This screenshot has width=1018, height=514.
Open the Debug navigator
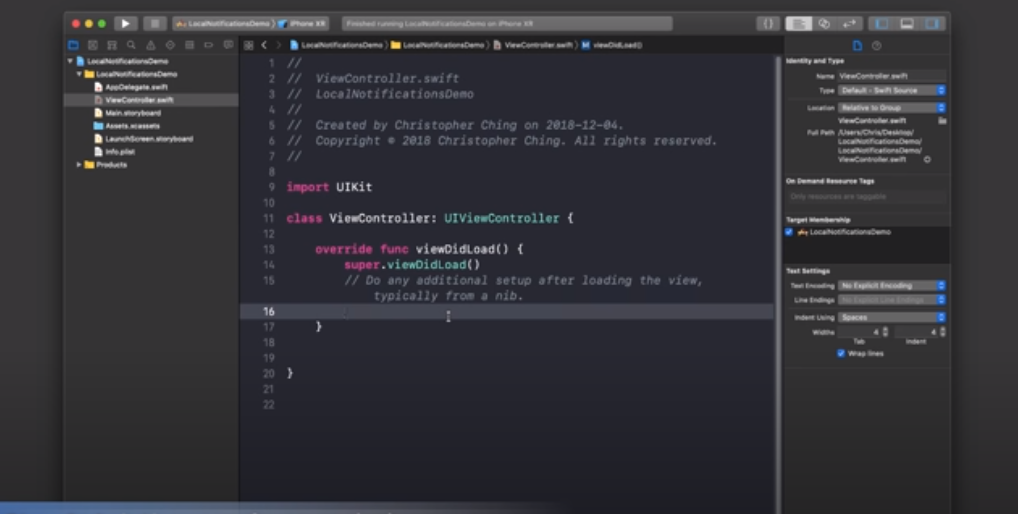[x=190, y=45]
